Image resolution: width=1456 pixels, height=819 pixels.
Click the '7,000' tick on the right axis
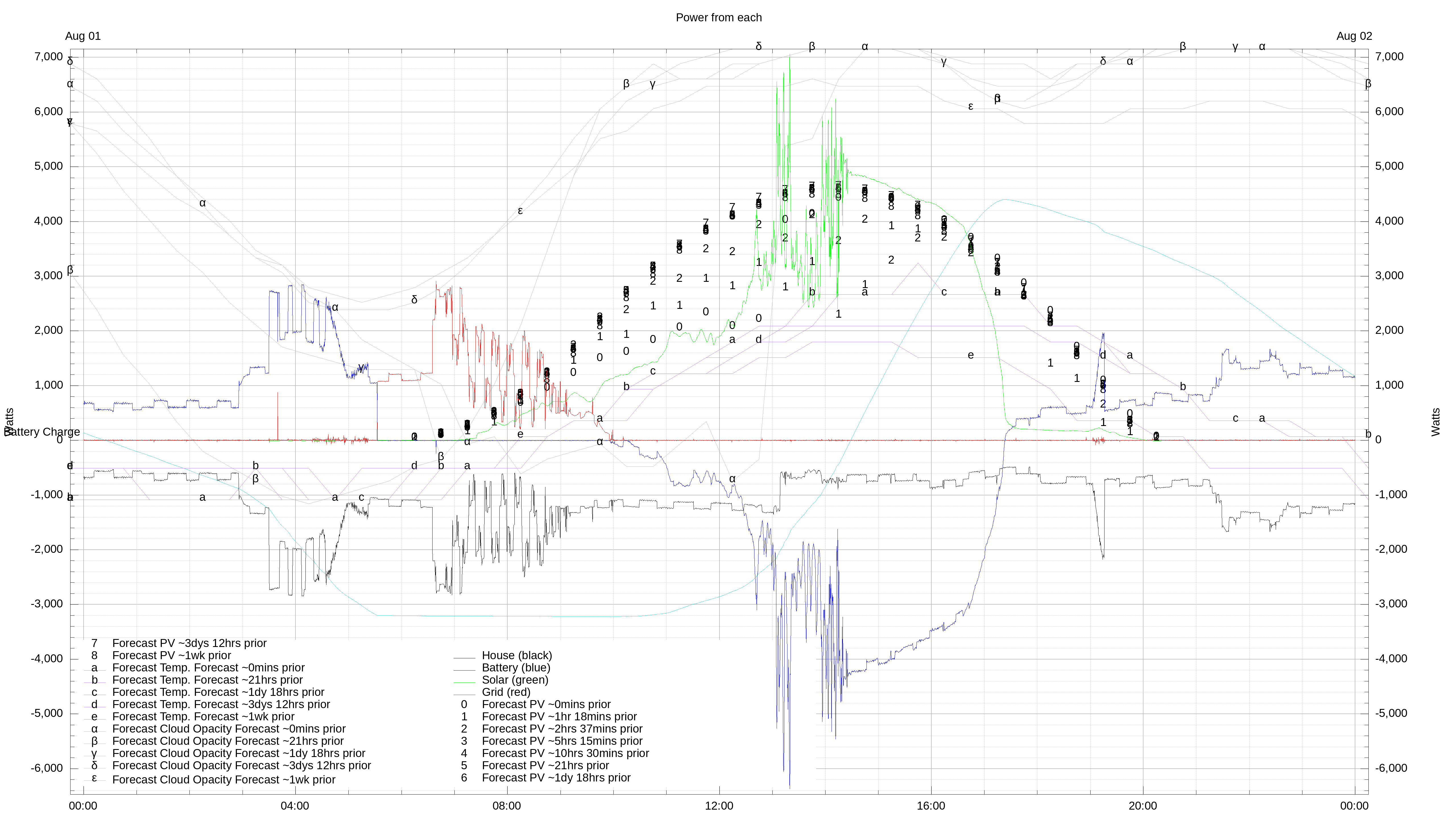[1389, 57]
